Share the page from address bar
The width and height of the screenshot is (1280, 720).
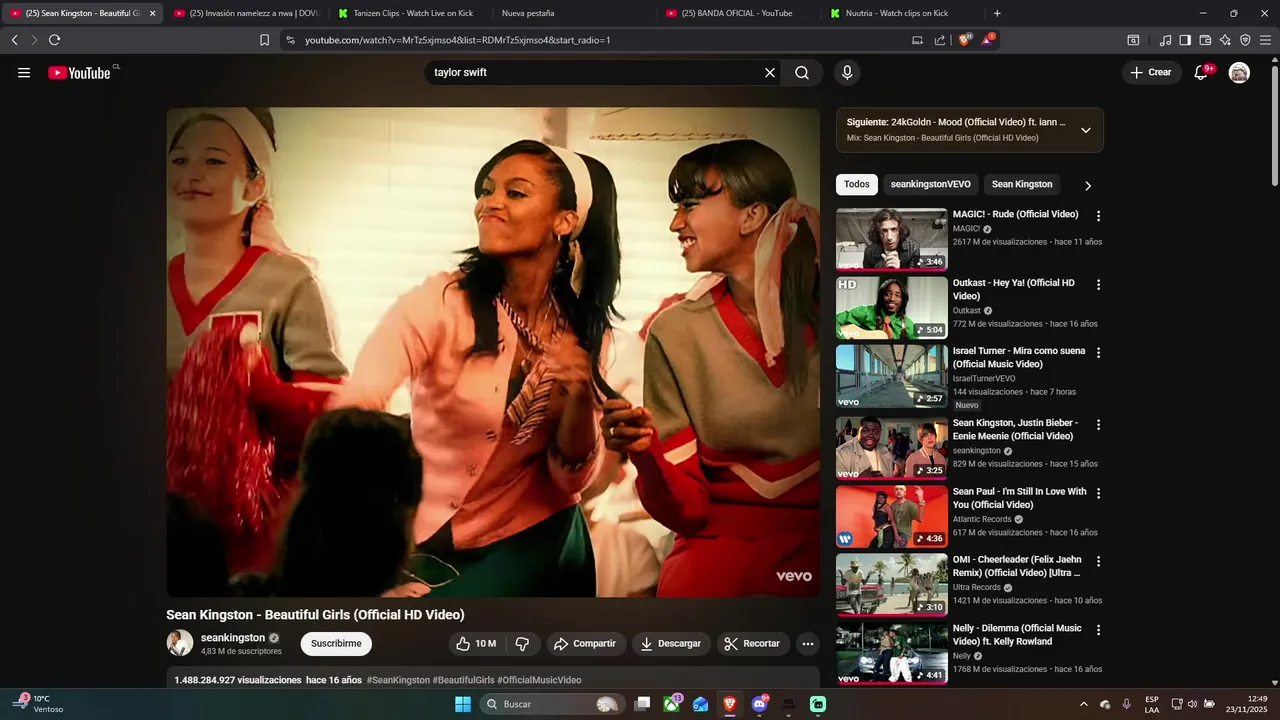point(940,40)
